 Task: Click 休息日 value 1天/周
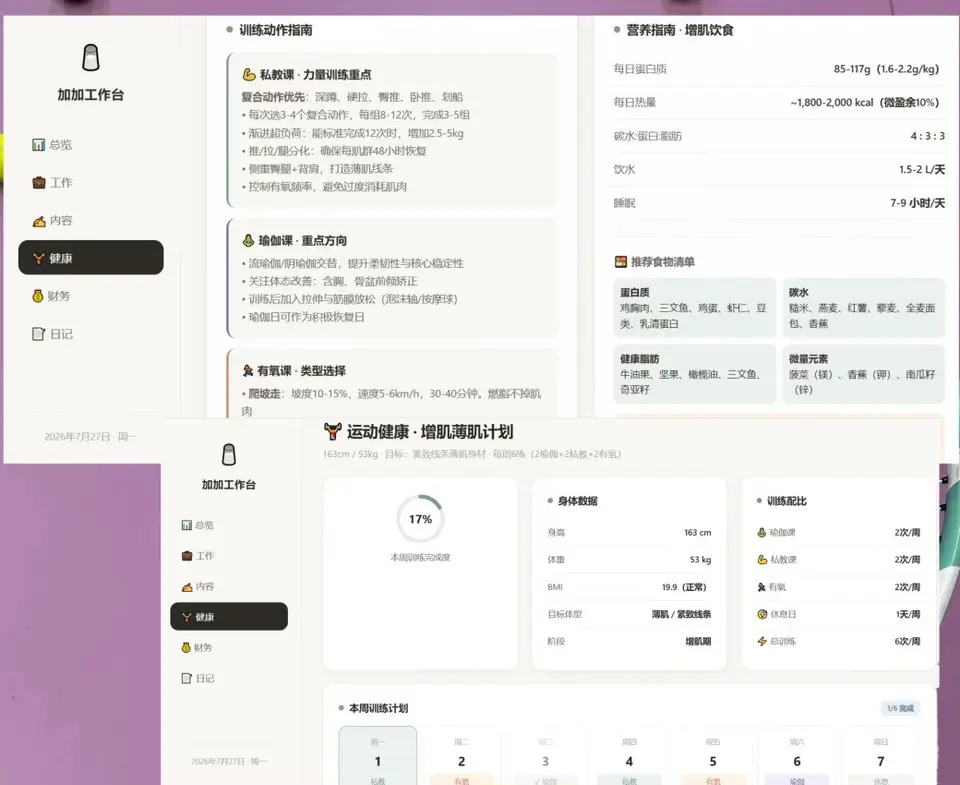(x=908, y=614)
